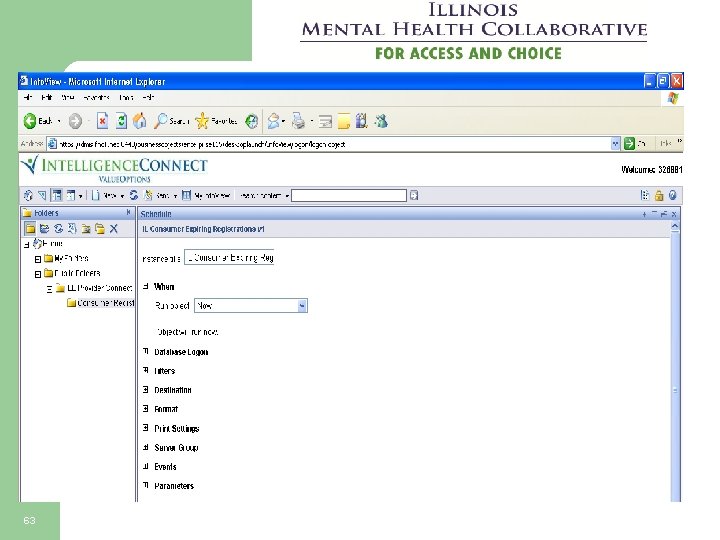Click the Edit page icon in the IE toolbar

coord(326,121)
